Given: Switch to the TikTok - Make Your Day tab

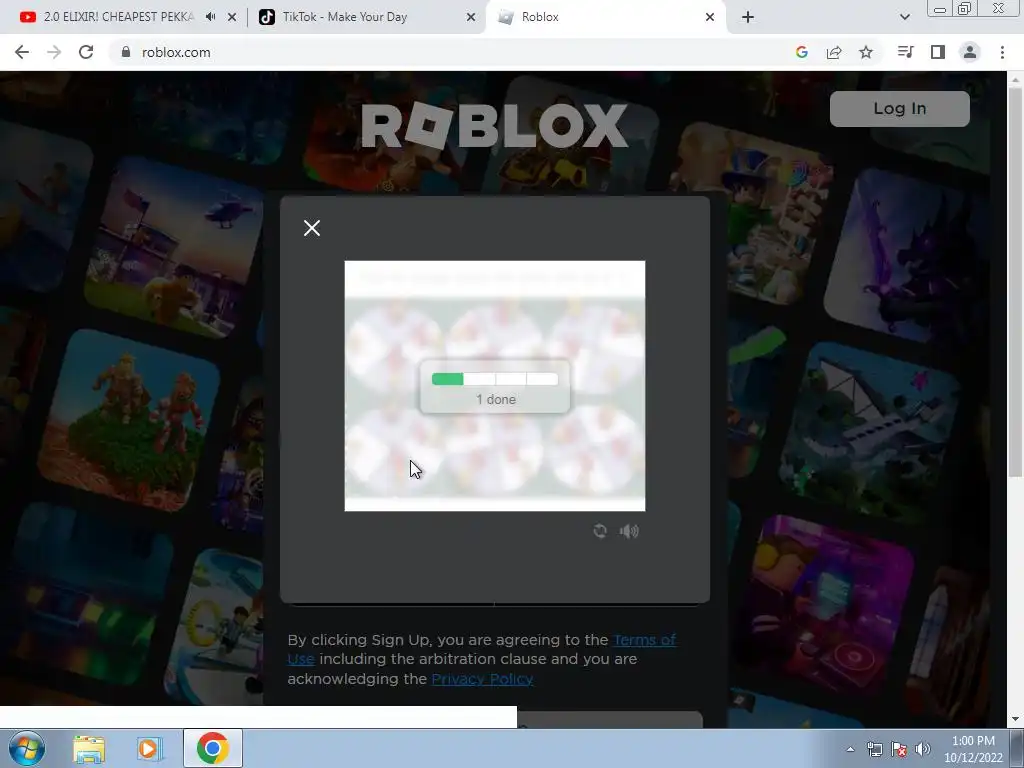Looking at the screenshot, I should pyautogui.click(x=344, y=17).
